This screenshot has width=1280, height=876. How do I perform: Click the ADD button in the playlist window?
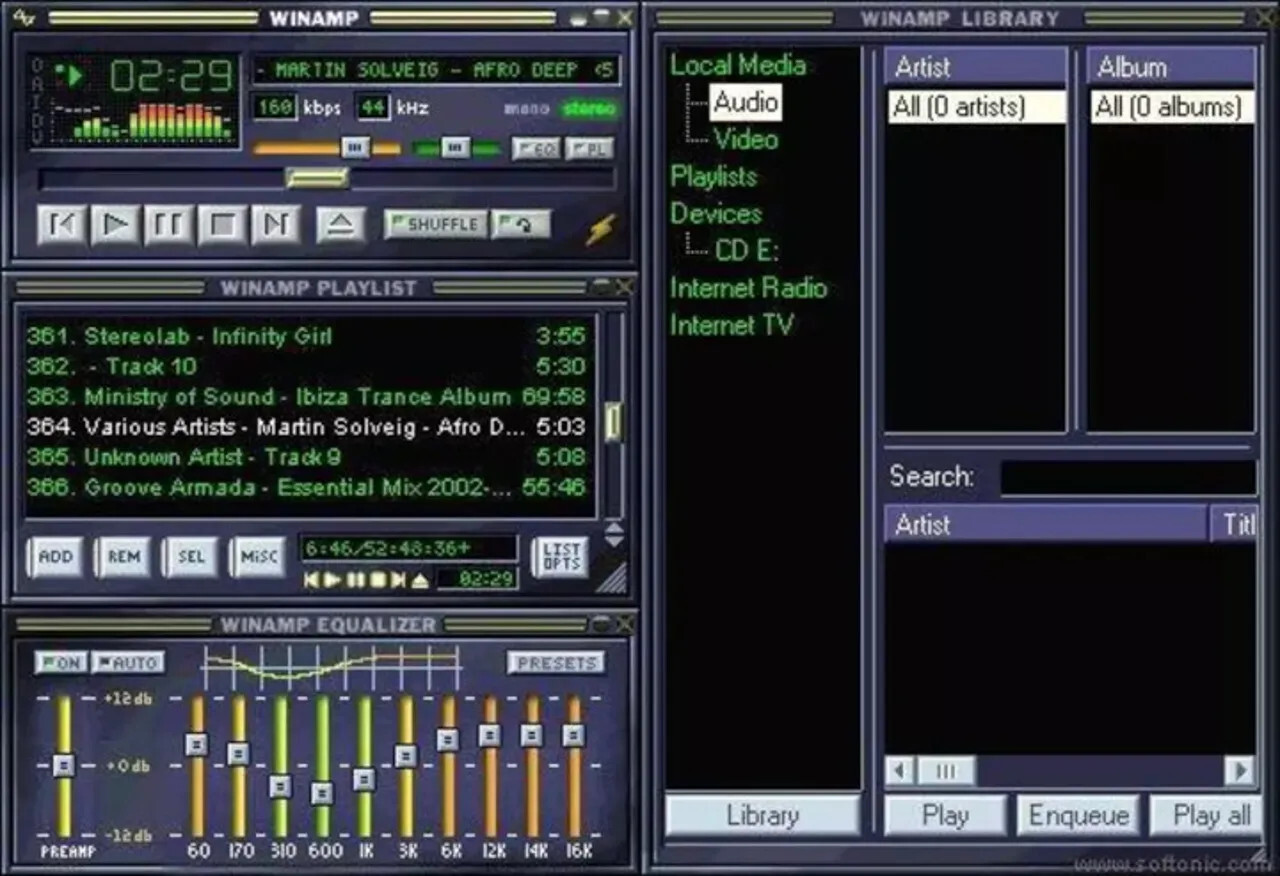click(x=55, y=557)
